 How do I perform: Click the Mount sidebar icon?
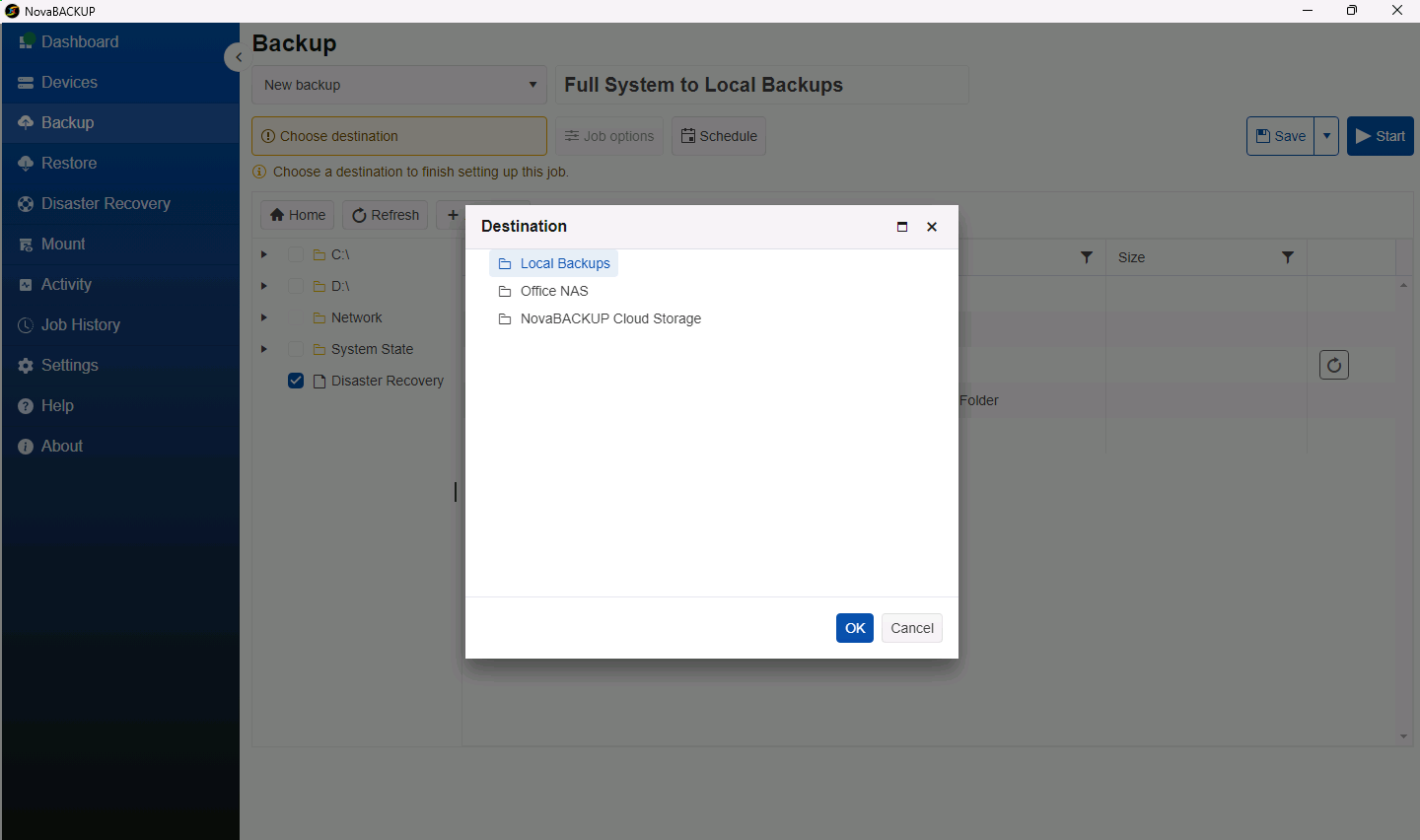point(26,245)
